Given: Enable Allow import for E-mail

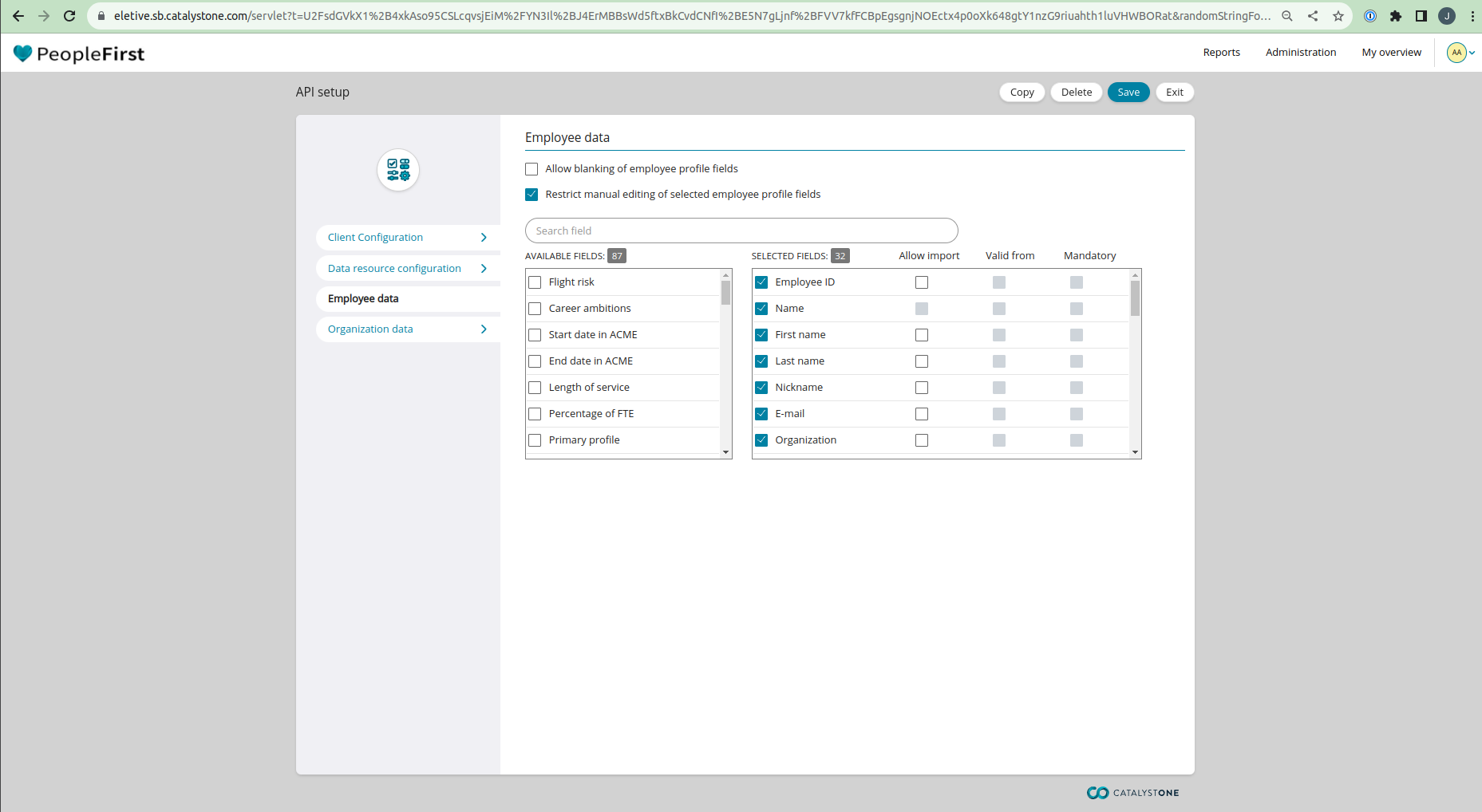Looking at the screenshot, I should coord(922,414).
